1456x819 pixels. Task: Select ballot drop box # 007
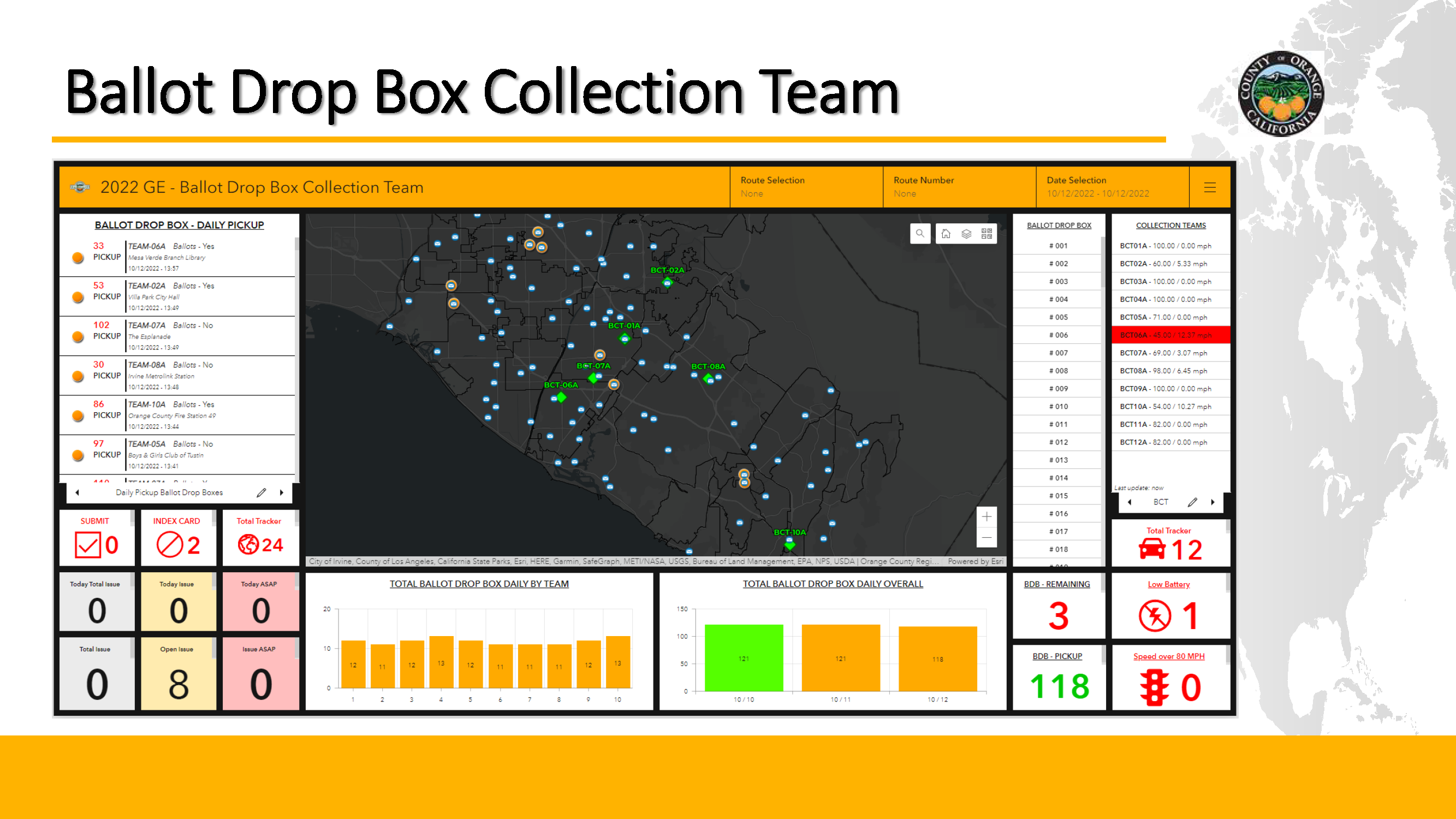click(x=1058, y=353)
